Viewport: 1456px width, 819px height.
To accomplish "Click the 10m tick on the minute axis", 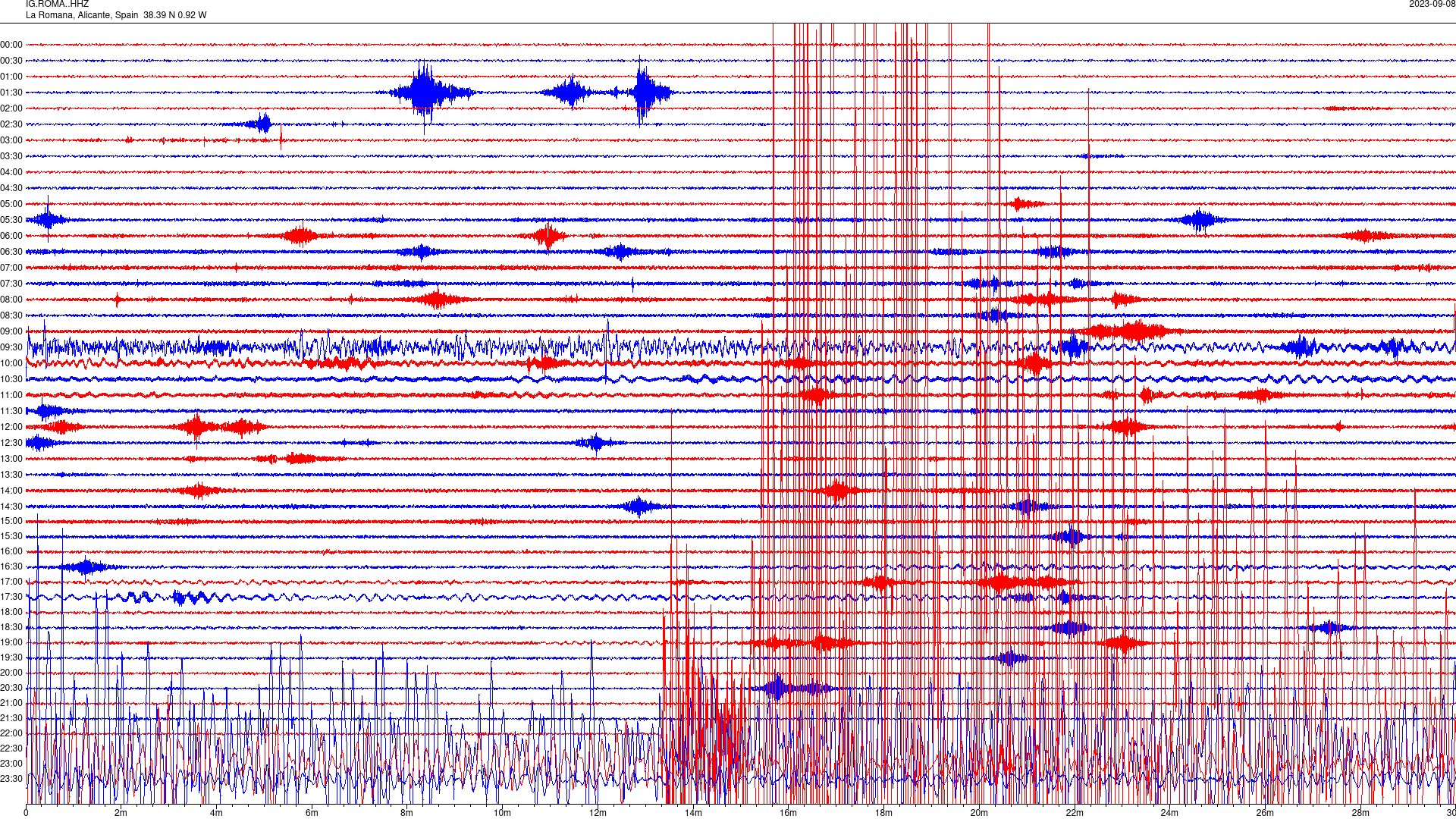I will click(x=502, y=813).
